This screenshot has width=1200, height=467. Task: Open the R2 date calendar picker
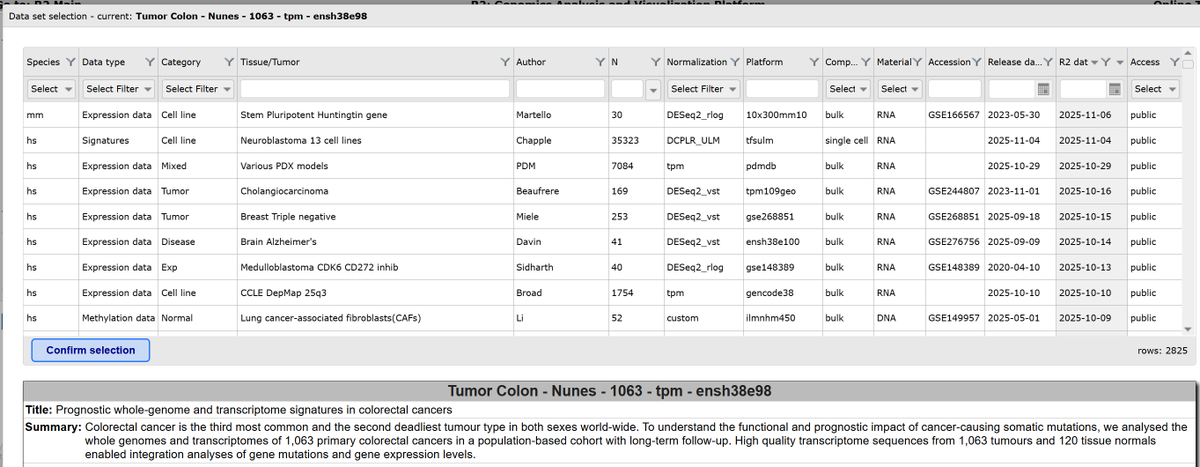click(1114, 89)
